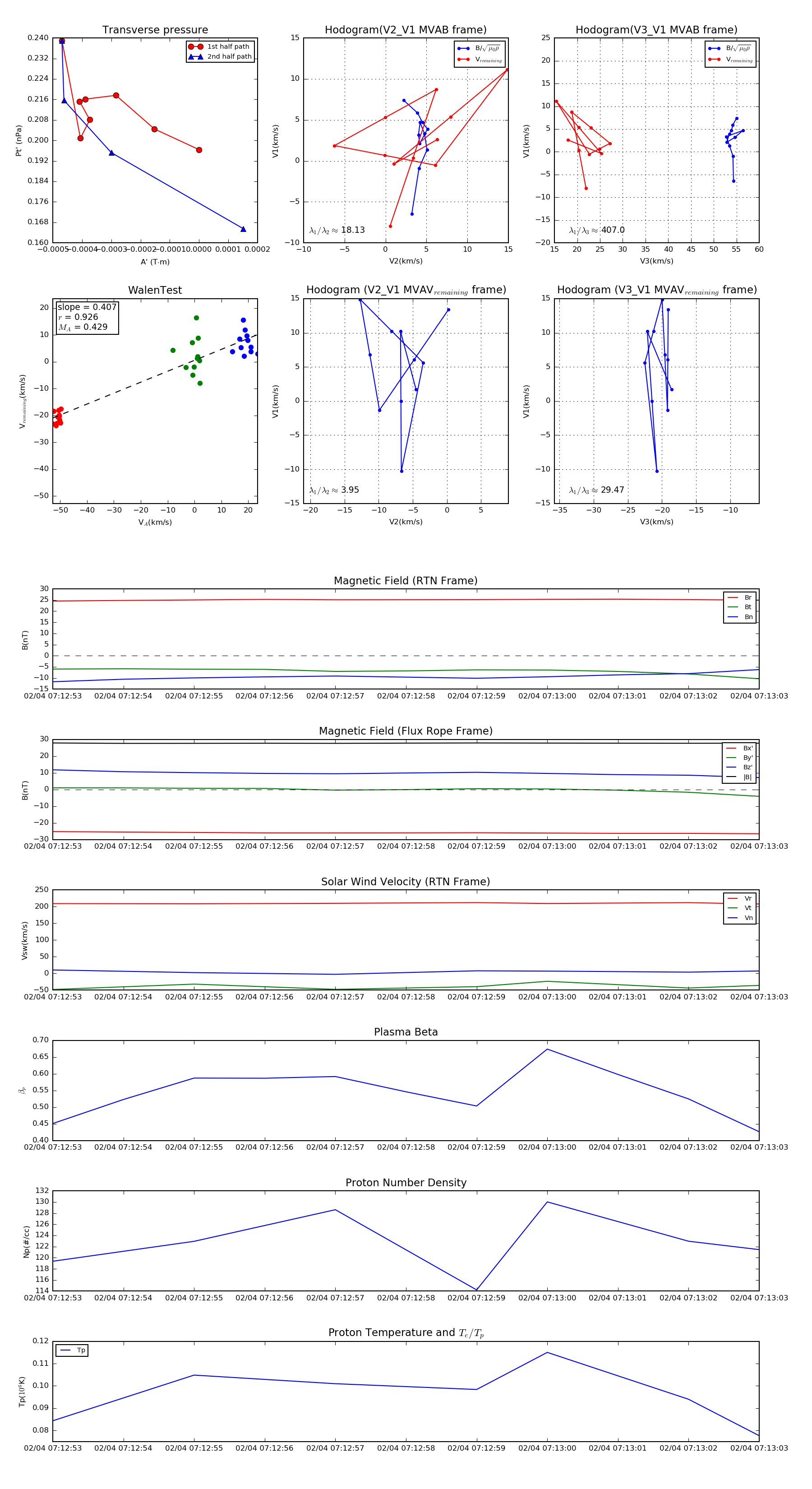812x1489 pixels.
Task: Click the 'A' (T·m)' axis label
Action: [155, 262]
